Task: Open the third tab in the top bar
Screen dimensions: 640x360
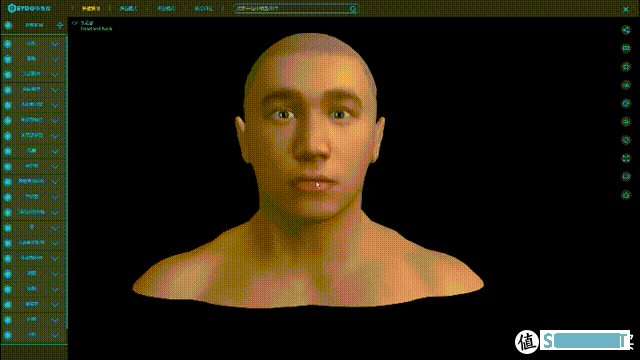Action: [x=166, y=9]
